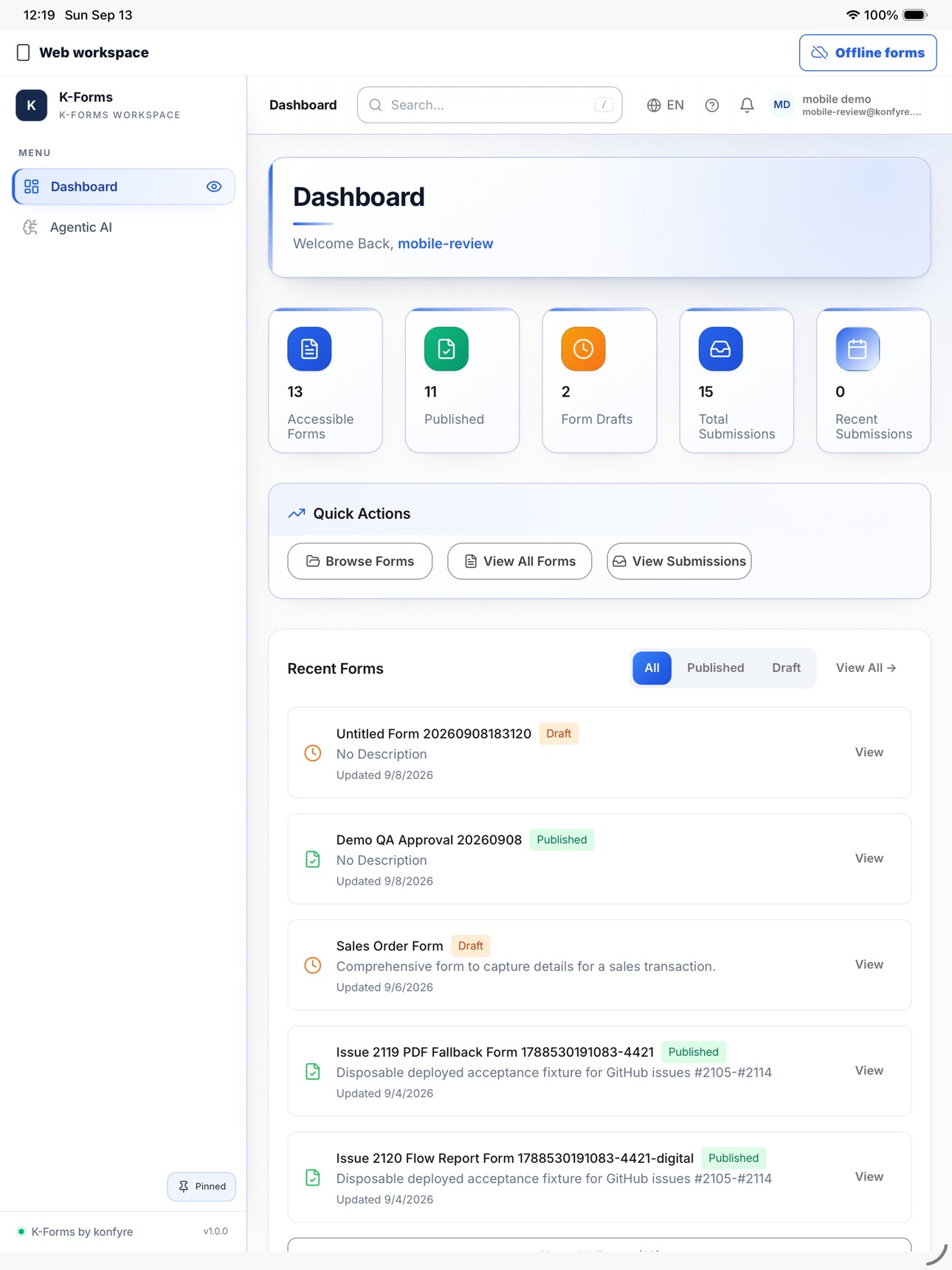Follow the View All link in Recent Forms
The height and width of the screenshot is (1270, 952).
point(866,668)
